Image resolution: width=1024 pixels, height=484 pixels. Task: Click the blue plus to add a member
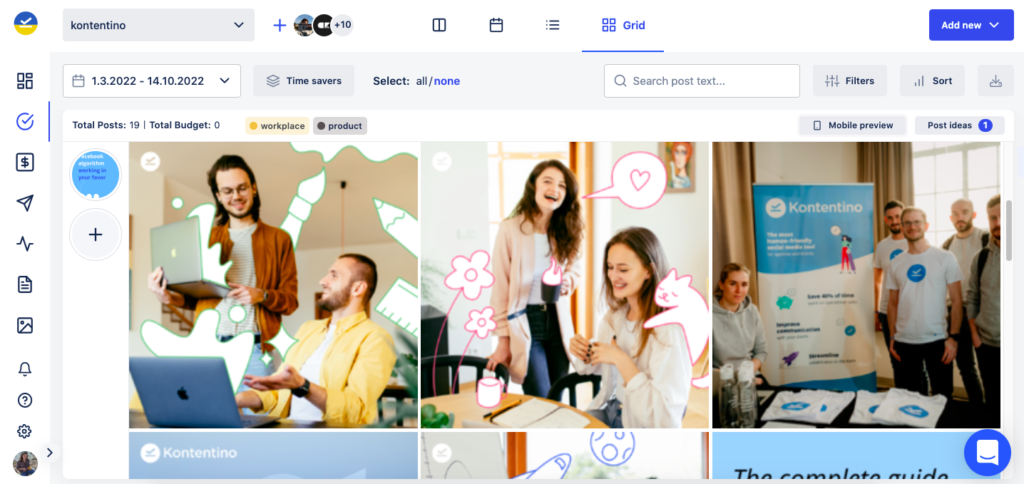(x=280, y=25)
